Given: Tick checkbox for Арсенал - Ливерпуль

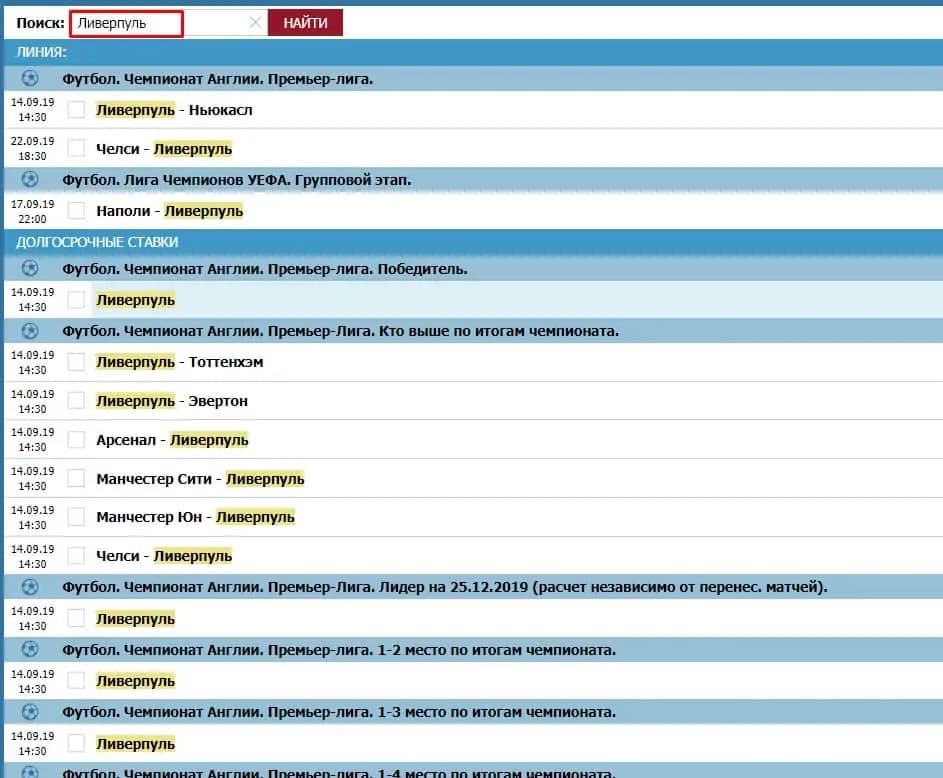Looking at the screenshot, I should (76, 440).
